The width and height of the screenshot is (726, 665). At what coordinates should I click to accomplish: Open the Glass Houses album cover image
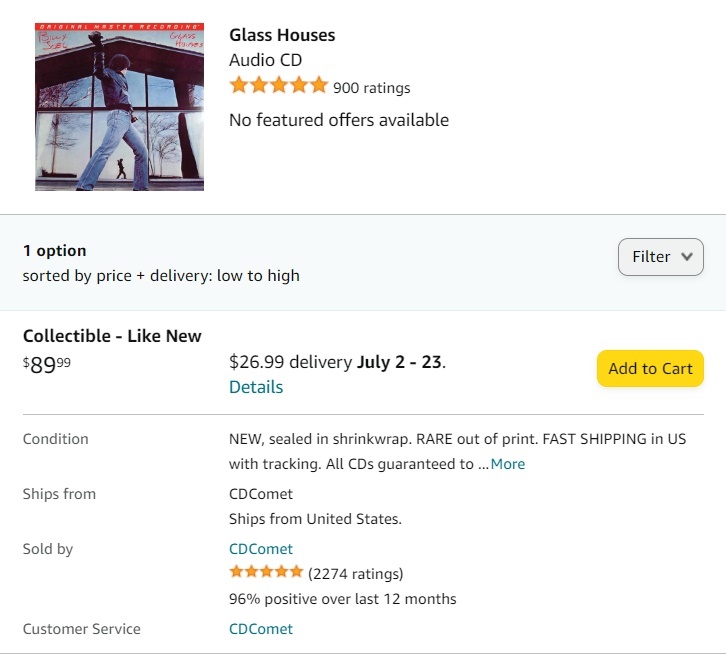tap(119, 107)
